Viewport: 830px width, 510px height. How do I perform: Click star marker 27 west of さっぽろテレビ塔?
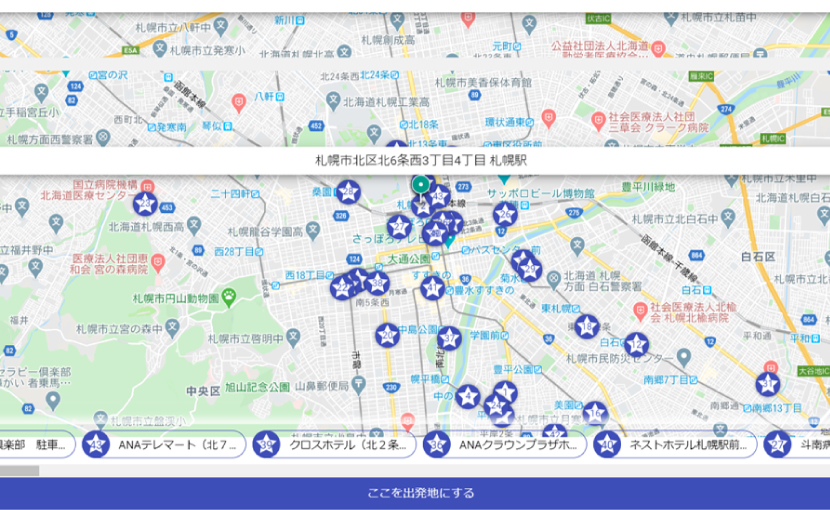(400, 226)
